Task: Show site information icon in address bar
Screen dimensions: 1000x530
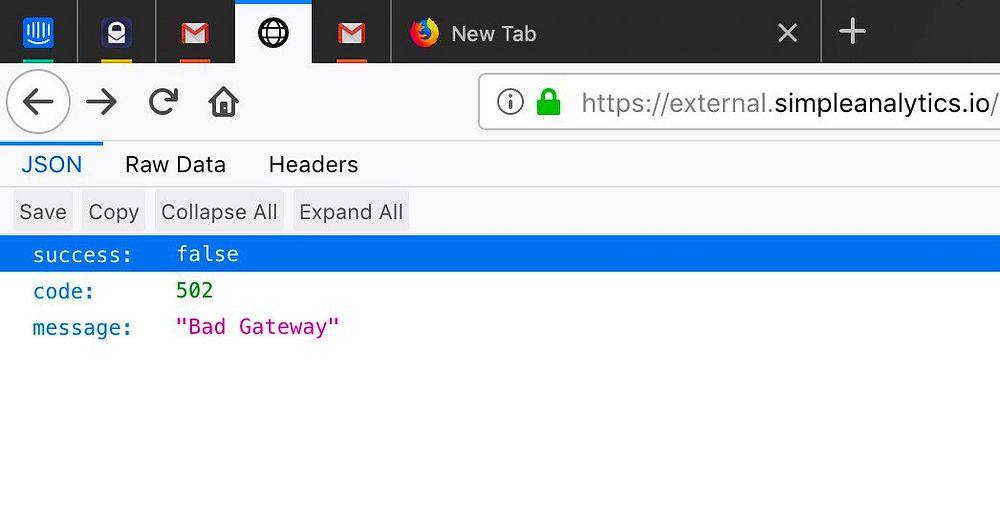Action: (x=510, y=102)
